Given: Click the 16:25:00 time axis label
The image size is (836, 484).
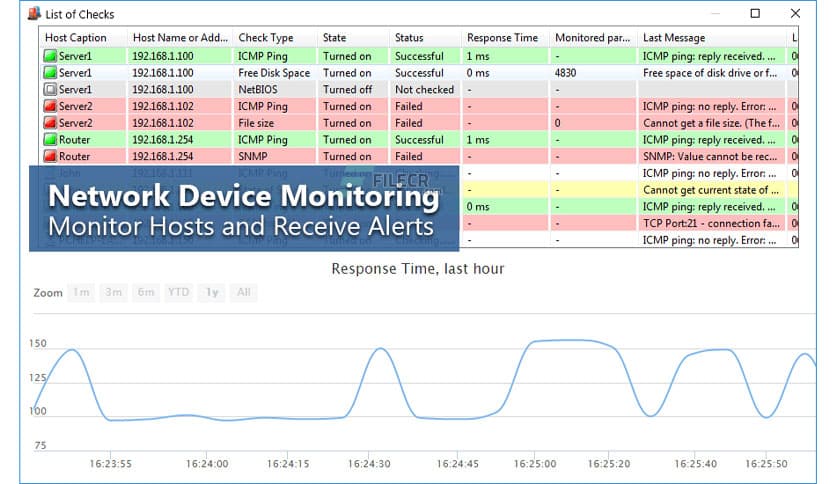Looking at the screenshot, I should [x=535, y=464].
